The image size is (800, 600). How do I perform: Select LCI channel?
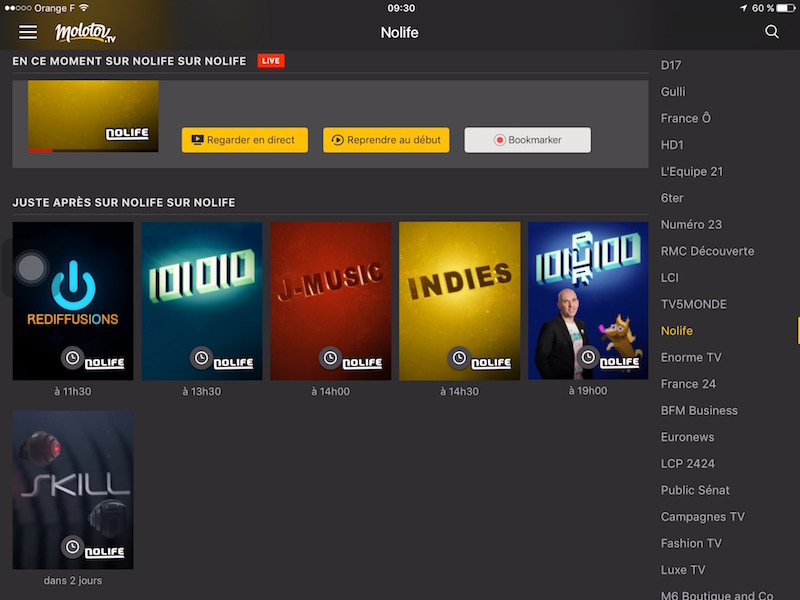(670, 278)
